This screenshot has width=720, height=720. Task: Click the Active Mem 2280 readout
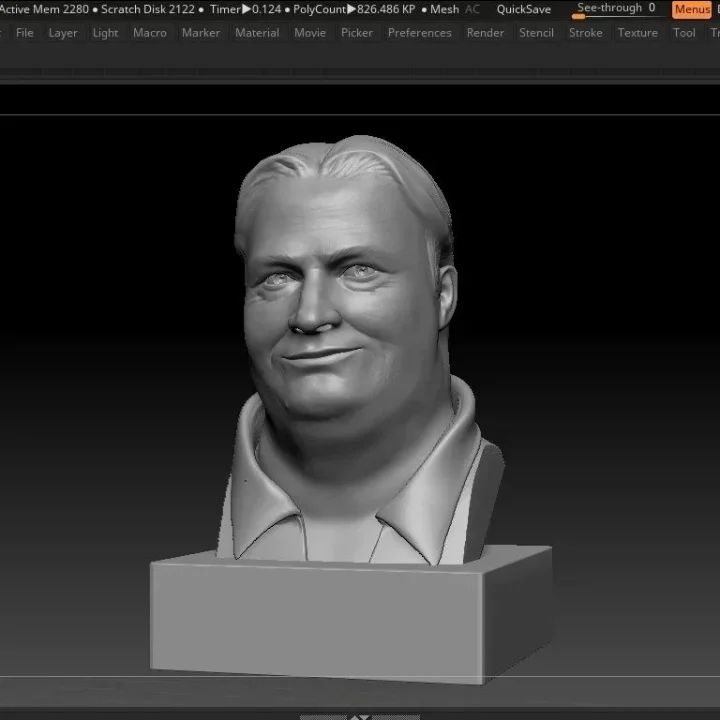click(x=44, y=9)
